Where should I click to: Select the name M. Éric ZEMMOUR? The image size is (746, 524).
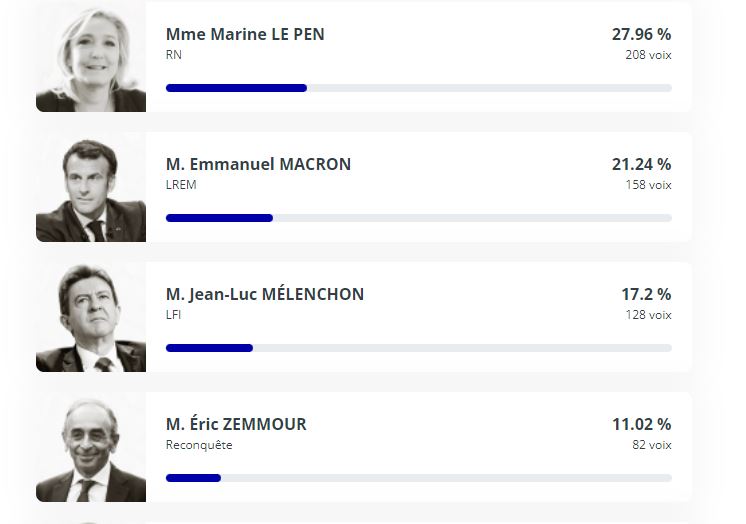236,424
